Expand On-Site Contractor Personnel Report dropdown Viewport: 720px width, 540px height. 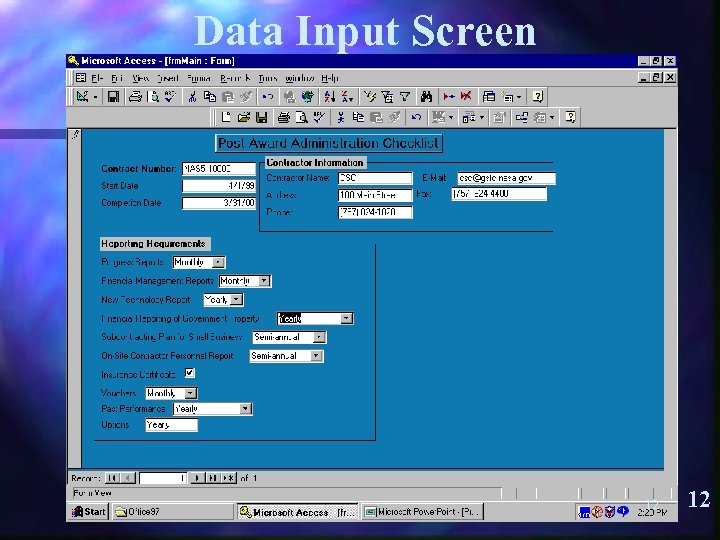316,356
